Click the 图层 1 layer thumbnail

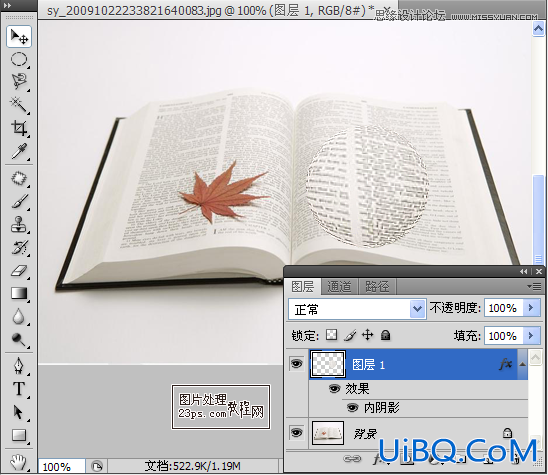pos(327,364)
